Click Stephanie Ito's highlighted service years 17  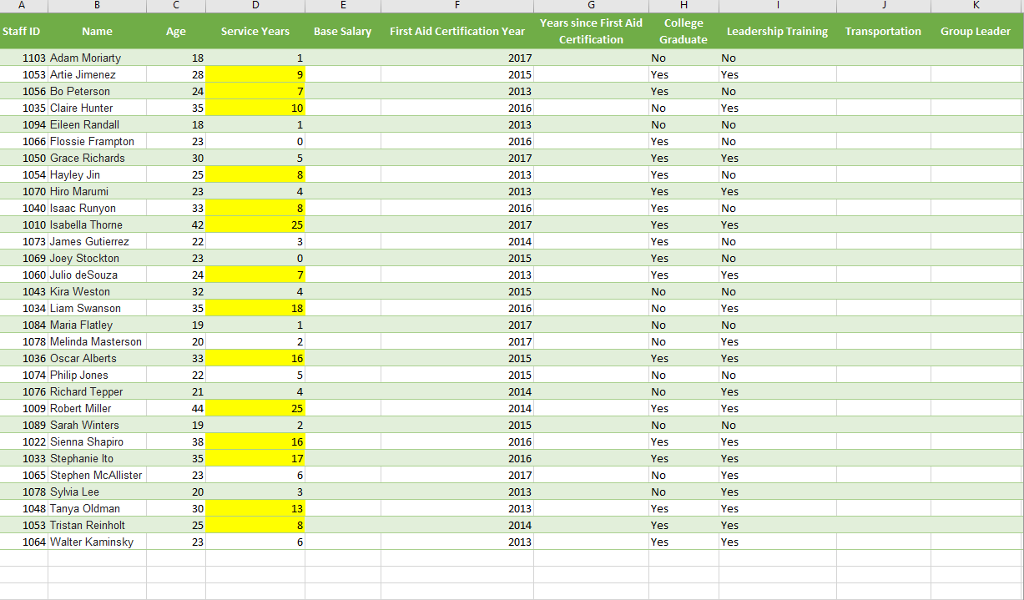pos(255,458)
